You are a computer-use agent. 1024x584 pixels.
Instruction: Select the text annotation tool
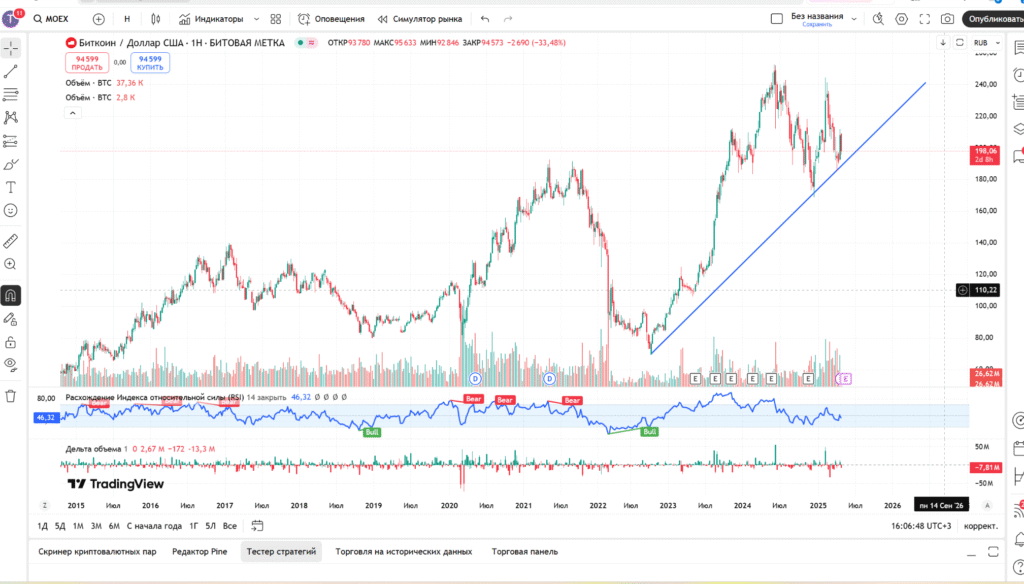(10, 187)
